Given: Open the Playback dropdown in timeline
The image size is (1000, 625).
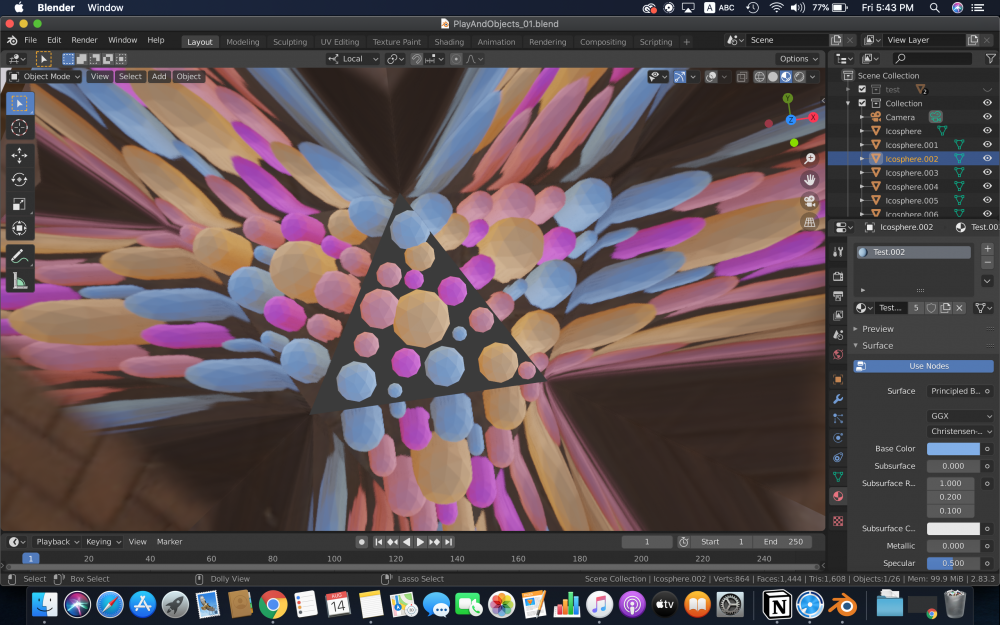Looking at the screenshot, I should [x=57, y=541].
